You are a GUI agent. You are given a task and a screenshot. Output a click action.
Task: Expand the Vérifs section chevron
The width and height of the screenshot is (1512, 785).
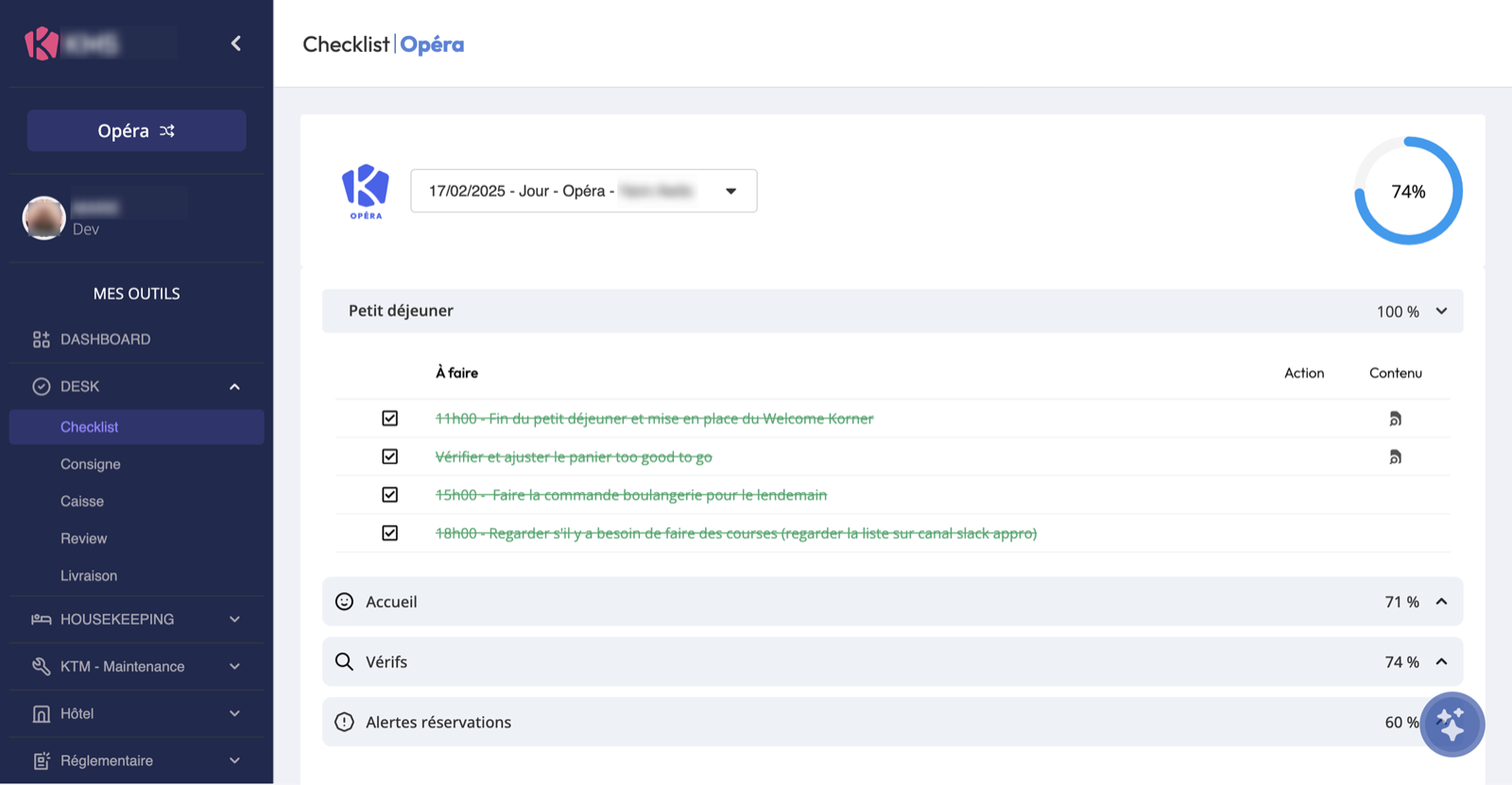click(1441, 662)
